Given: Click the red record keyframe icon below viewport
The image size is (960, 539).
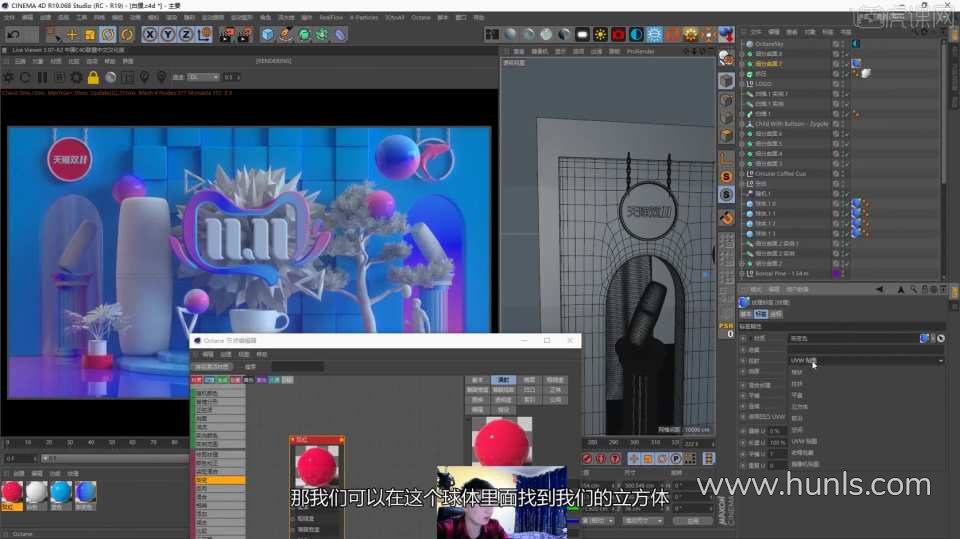Looking at the screenshot, I should pos(587,458).
